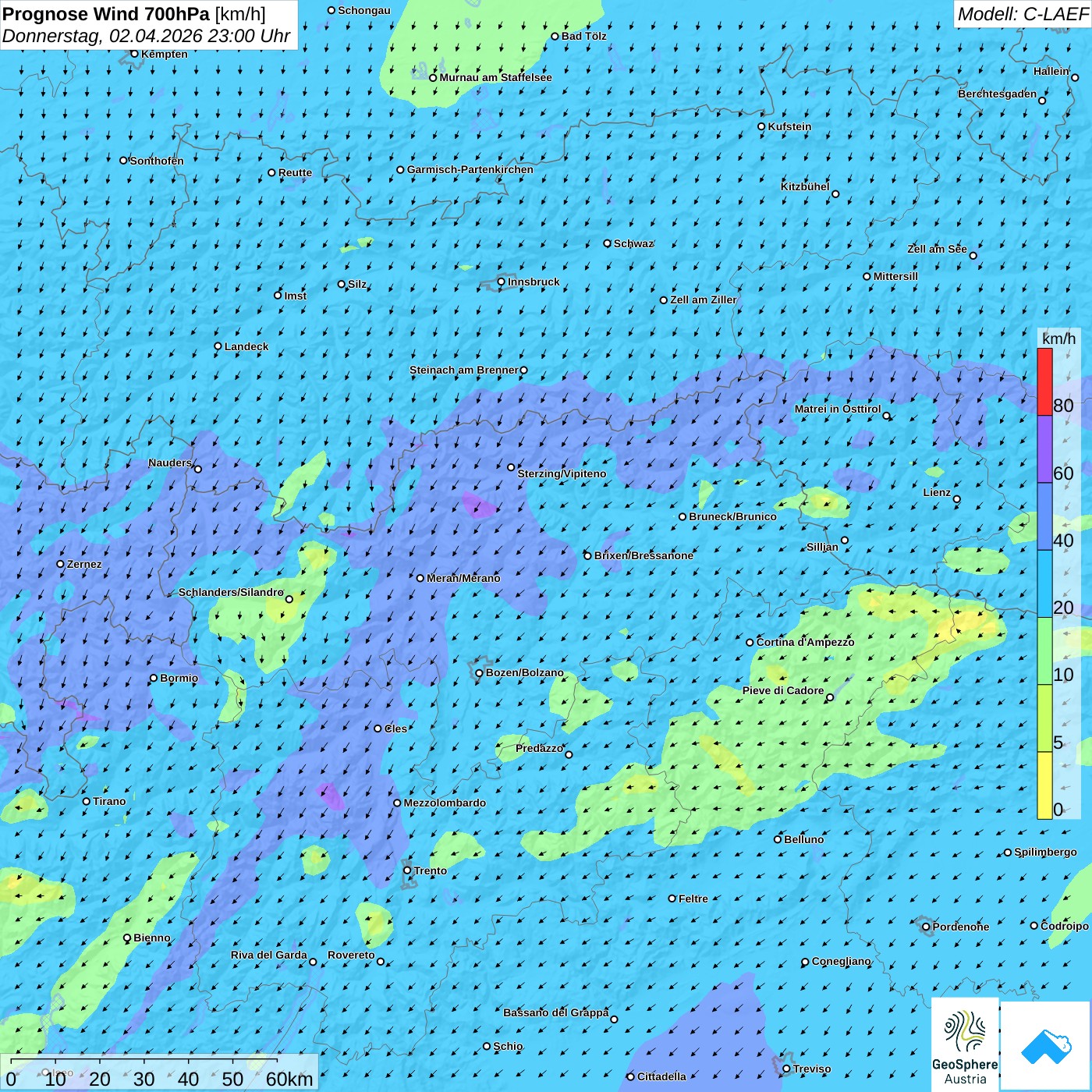Click the 'Bassano del Grappa' label

pyautogui.click(x=556, y=1012)
